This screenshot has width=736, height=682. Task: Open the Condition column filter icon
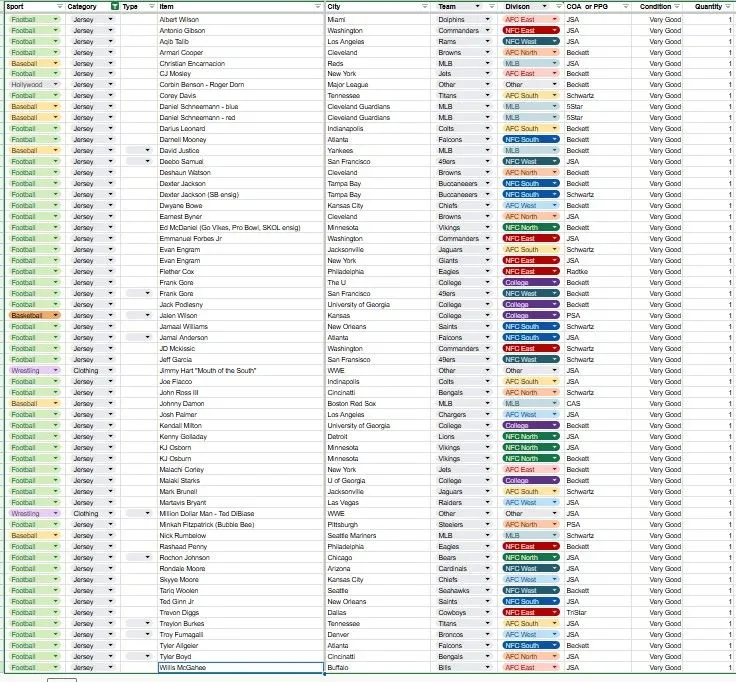677,7
